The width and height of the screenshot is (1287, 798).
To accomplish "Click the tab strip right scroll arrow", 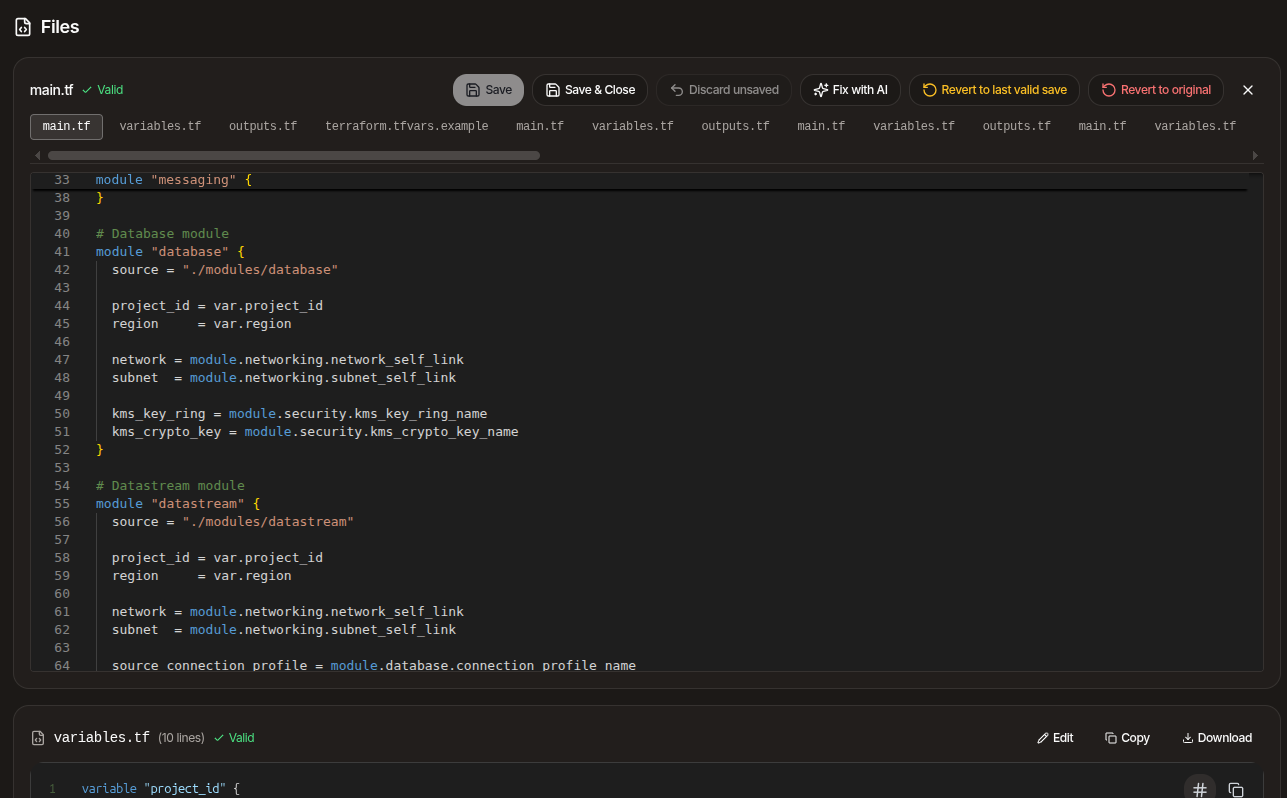I will pos(1255,155).
